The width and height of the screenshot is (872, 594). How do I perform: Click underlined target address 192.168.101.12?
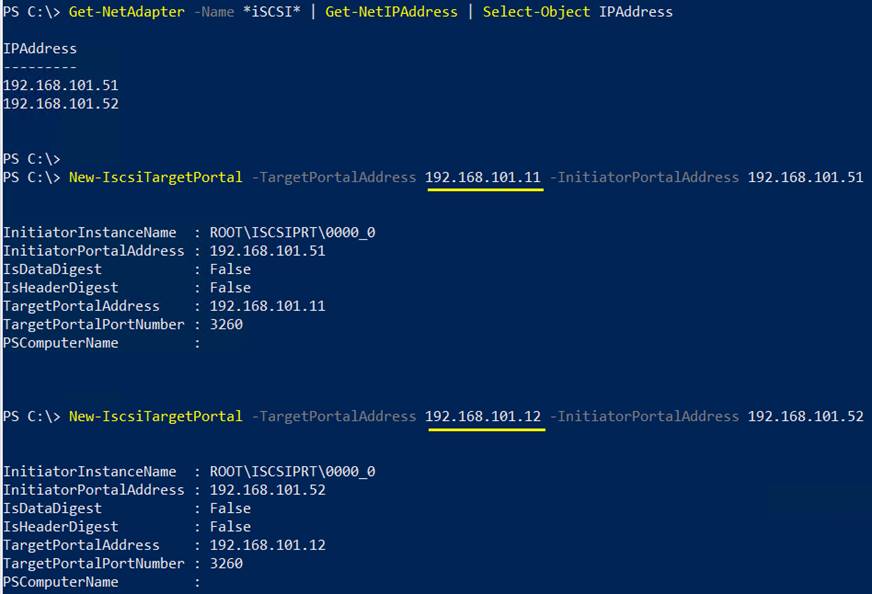pyautogui.click(x=483, y=417)
